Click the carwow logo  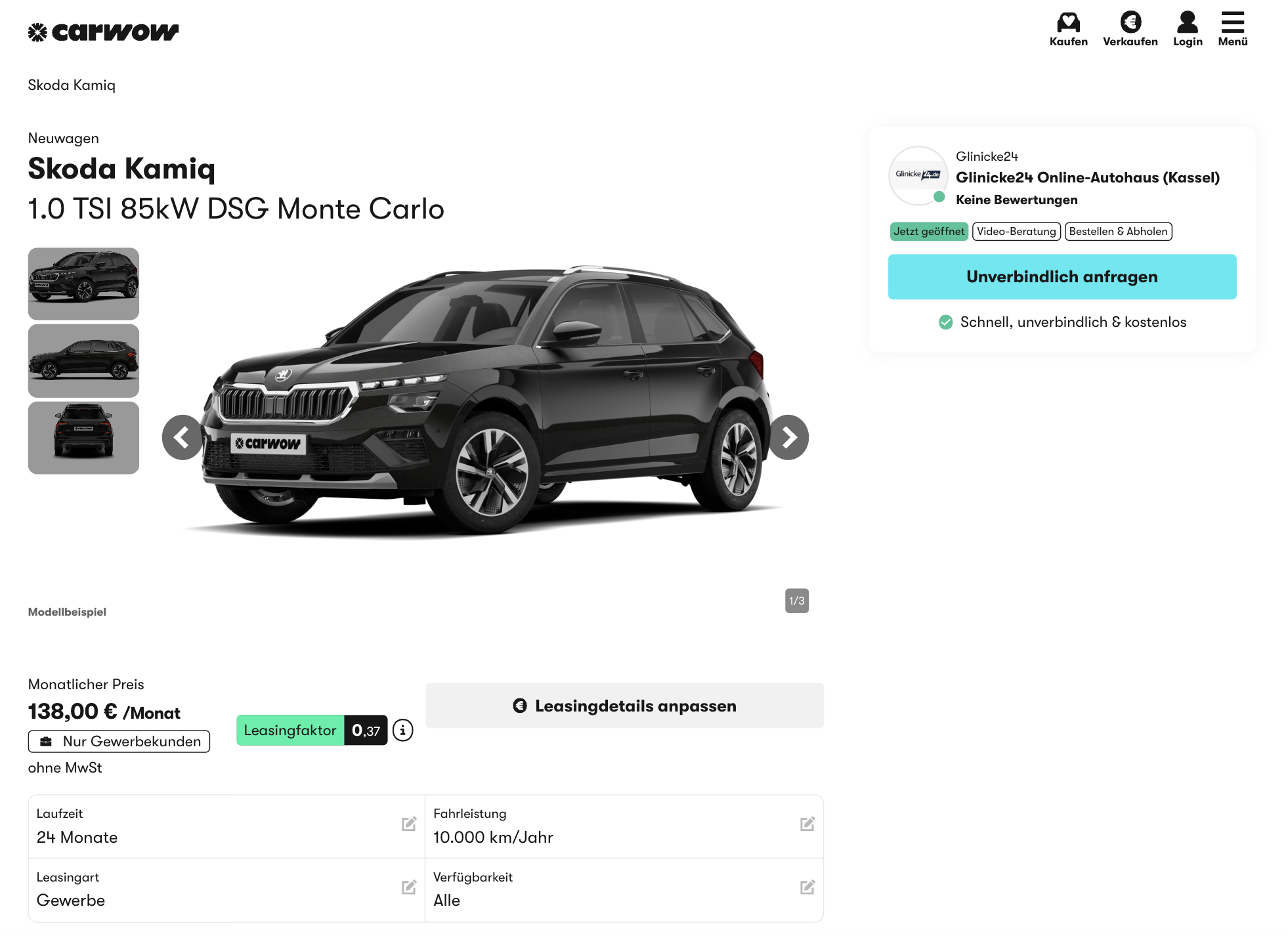click(x=103, y=32)
